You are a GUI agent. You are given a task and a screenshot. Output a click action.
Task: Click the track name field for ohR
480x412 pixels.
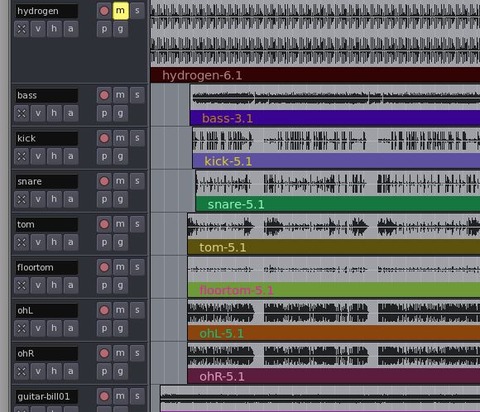47,353
